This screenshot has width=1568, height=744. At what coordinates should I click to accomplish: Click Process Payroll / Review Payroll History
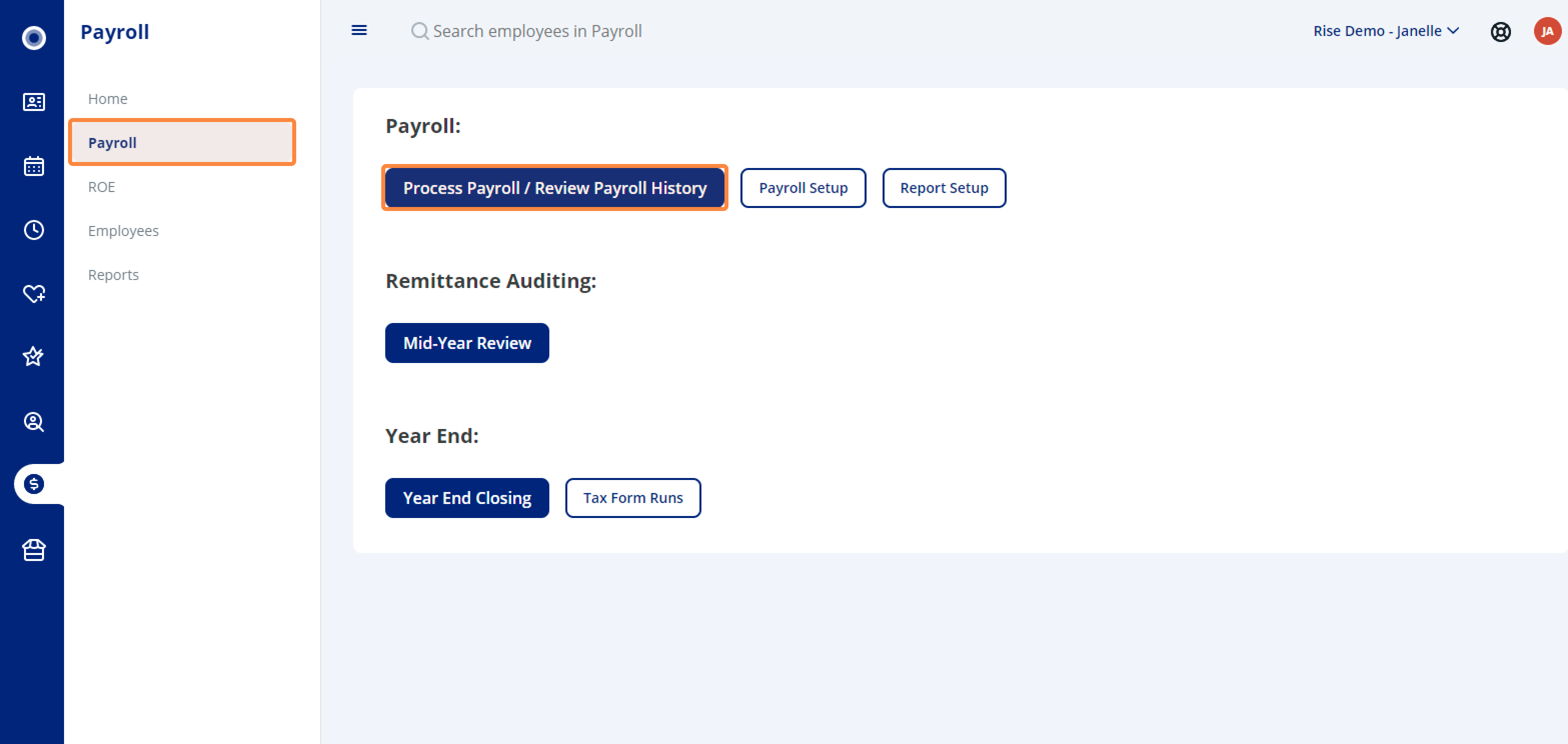pyautogui.click(x=554, y=188)
